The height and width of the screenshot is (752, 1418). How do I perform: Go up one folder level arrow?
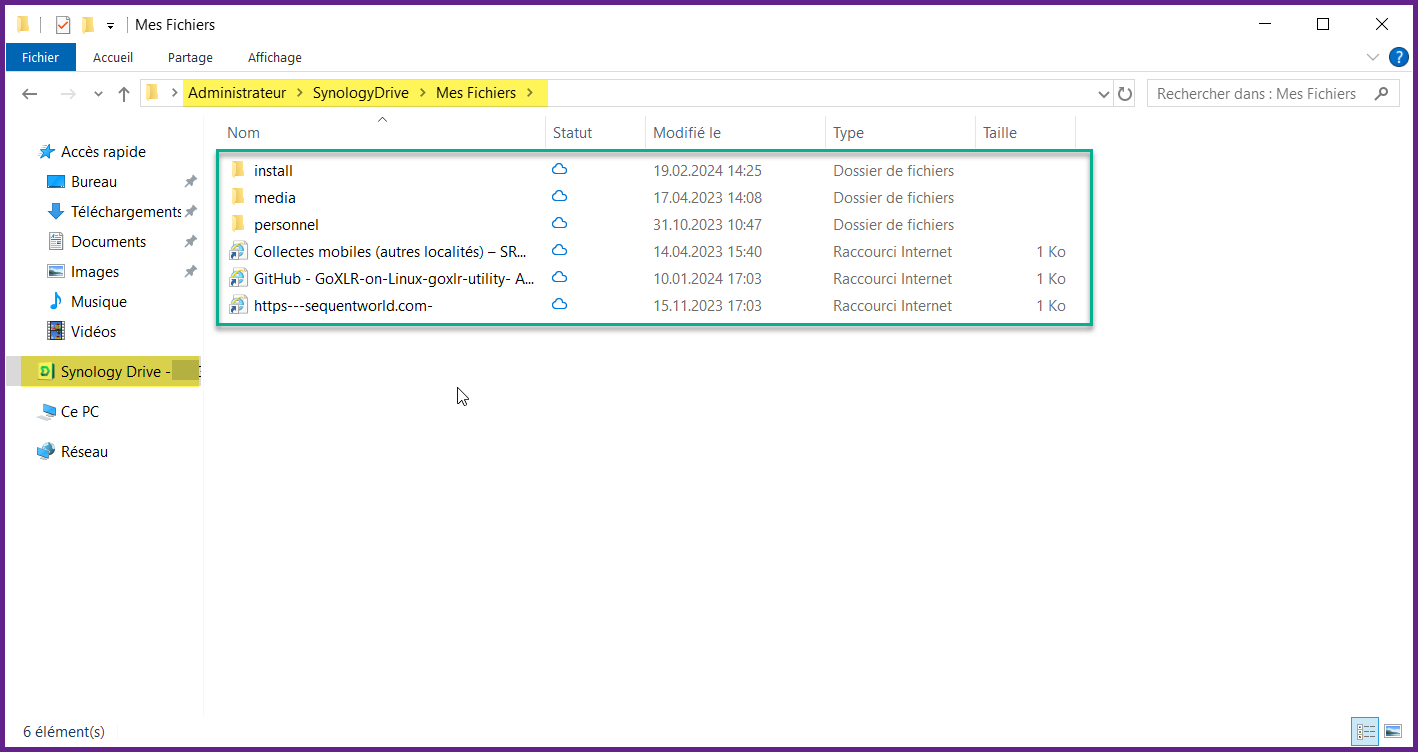pos(124,94)
